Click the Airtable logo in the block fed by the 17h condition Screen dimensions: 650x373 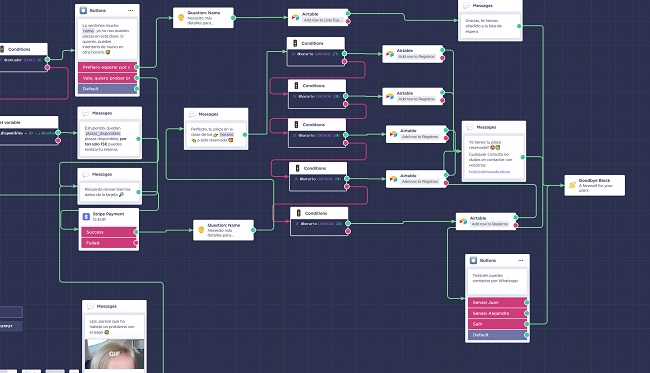point(390,53)
